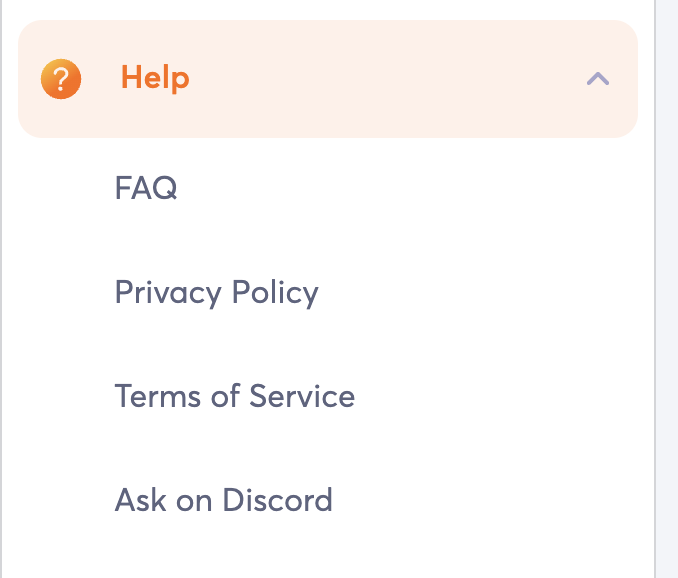Open the FAQ page
678x578 pixels.
(146, 188)
